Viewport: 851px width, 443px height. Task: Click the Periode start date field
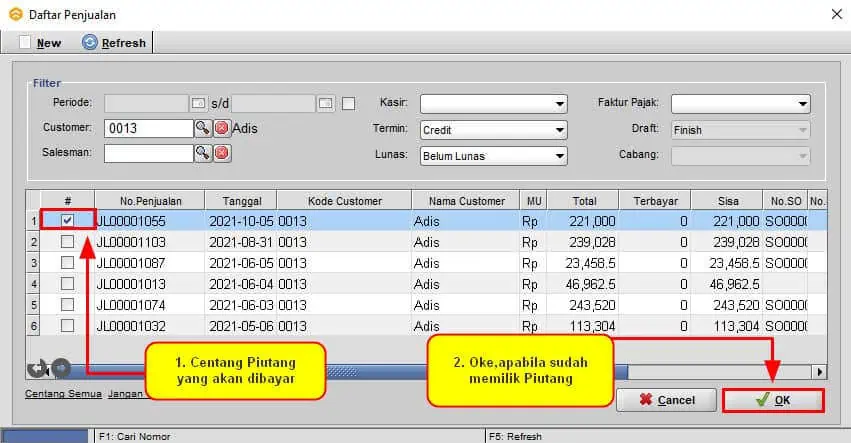tap(146, 103)
